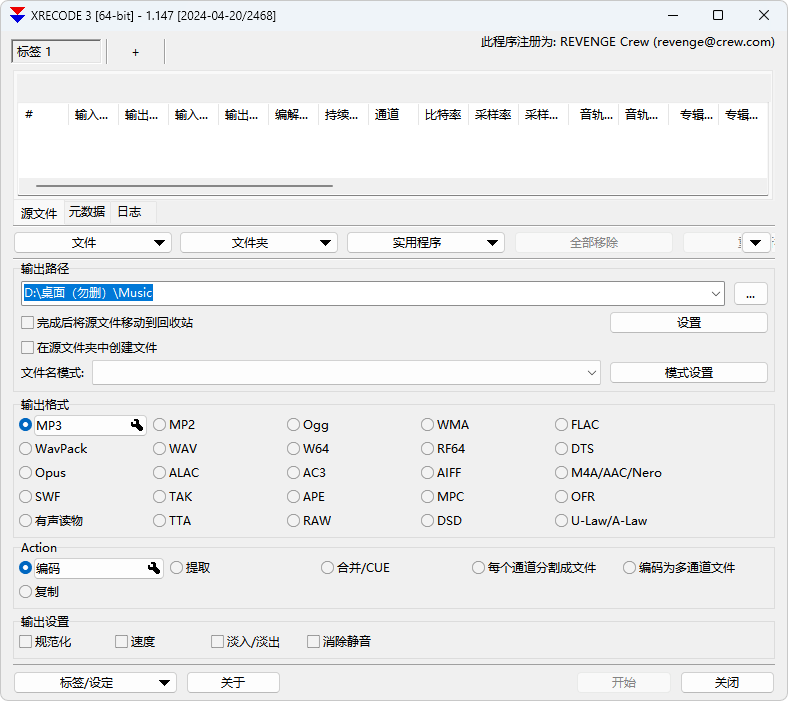The height and width of the screenshot is (701, 788).
Task: Expand the 文件名模式 combo box
Action: click(592, 373)
